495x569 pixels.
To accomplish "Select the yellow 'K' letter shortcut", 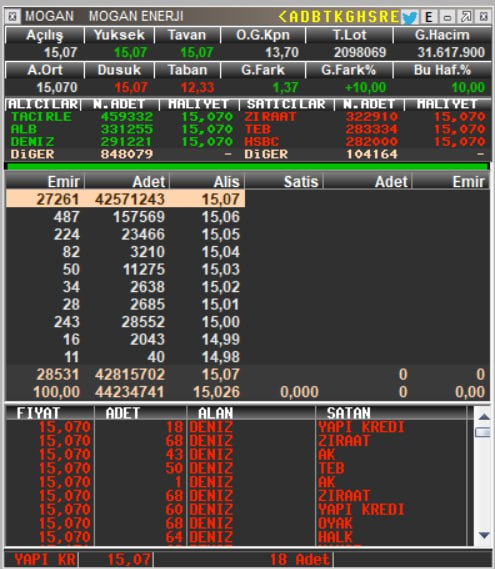I will click(338, 17).
